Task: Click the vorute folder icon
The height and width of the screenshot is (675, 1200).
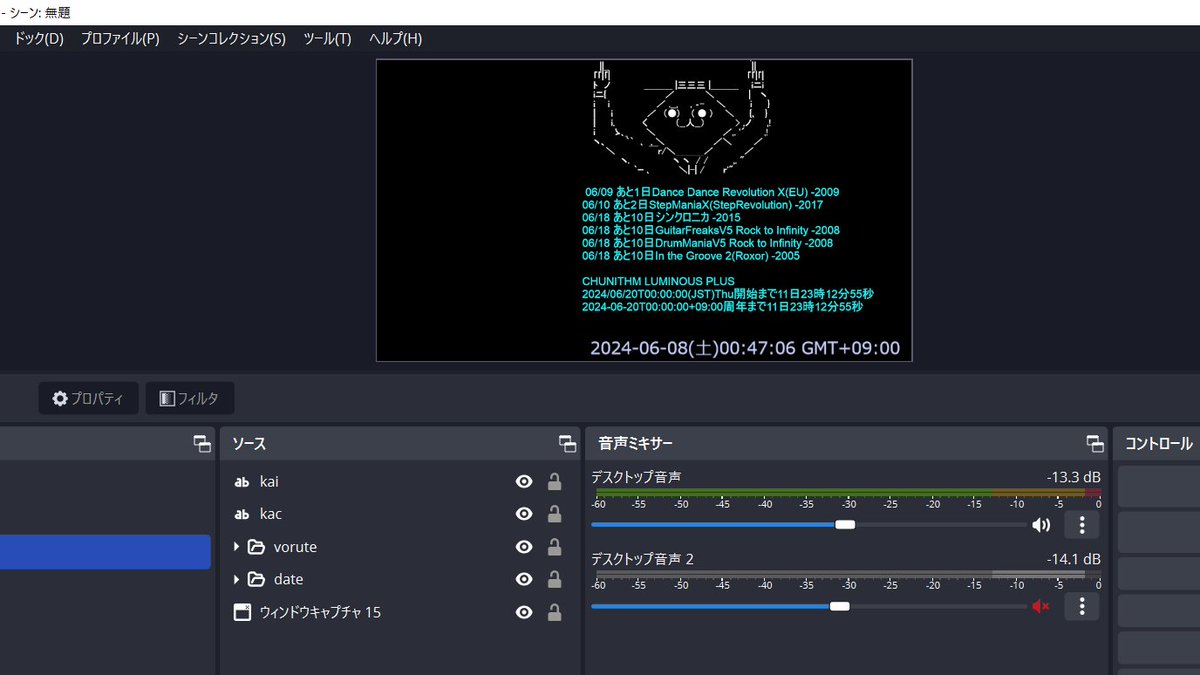Action: 256,547
